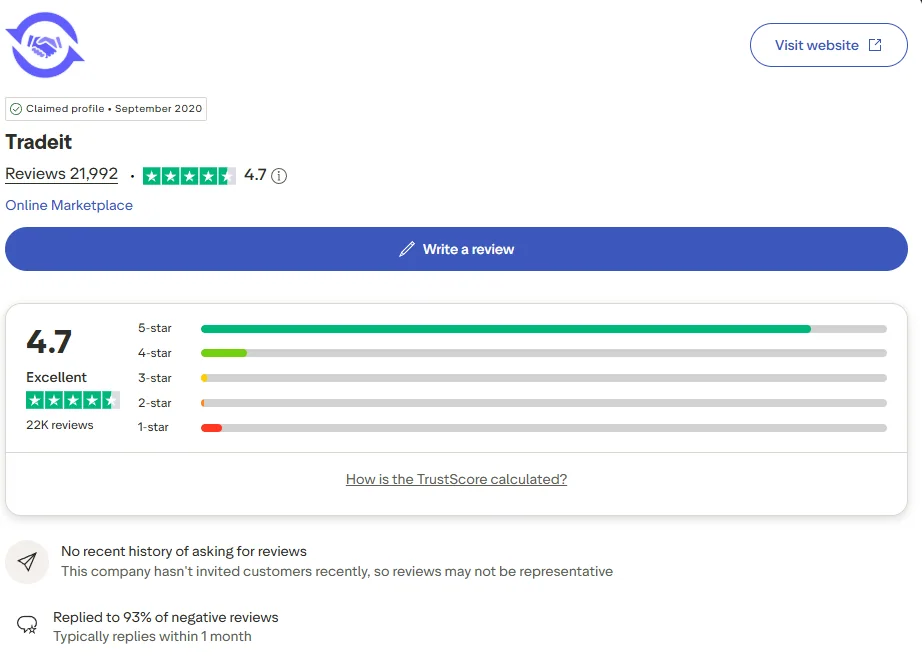This screenshot has width=922, height=657.
Task: Open the Online Marketplace category link
Action: (69, 205)
